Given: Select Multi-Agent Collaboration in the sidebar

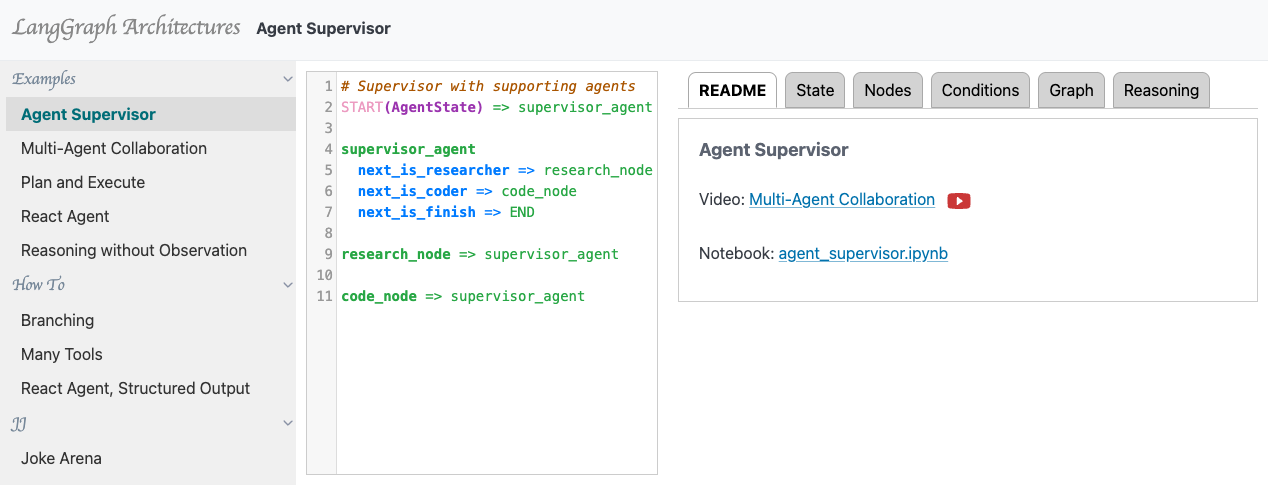Looking at the screenshot, I should click(x=114, y=148).
